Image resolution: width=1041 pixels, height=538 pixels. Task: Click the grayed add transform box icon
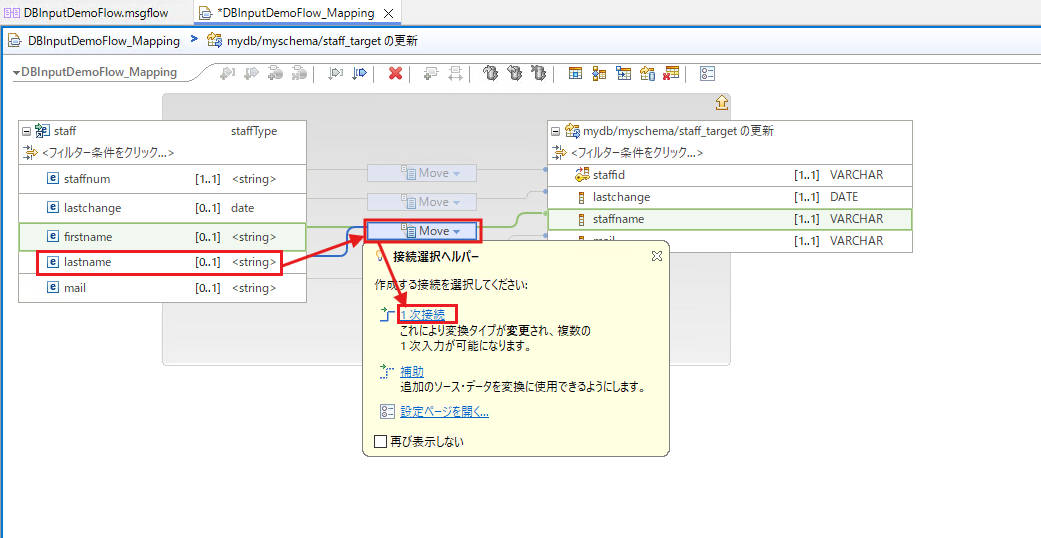pyautogui.click(x=430, y=74)
